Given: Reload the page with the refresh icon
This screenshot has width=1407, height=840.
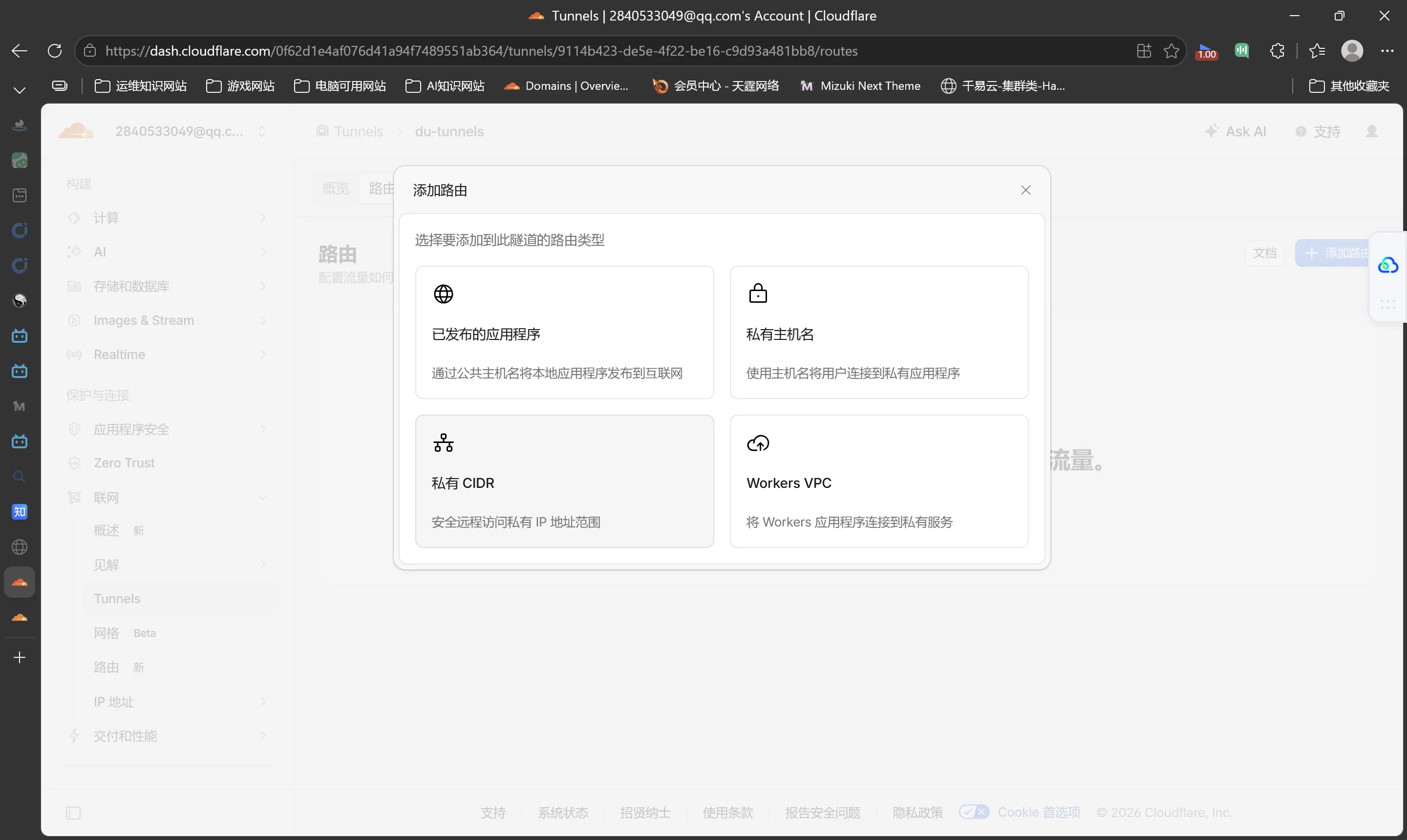Looking at the screenshot, I should (x=55, y=51).
